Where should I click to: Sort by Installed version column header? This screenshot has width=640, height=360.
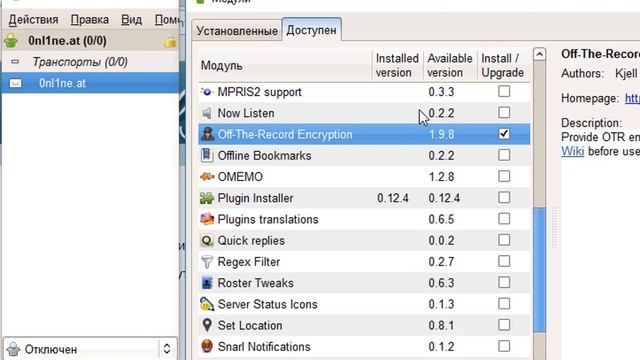click(398, 65)
